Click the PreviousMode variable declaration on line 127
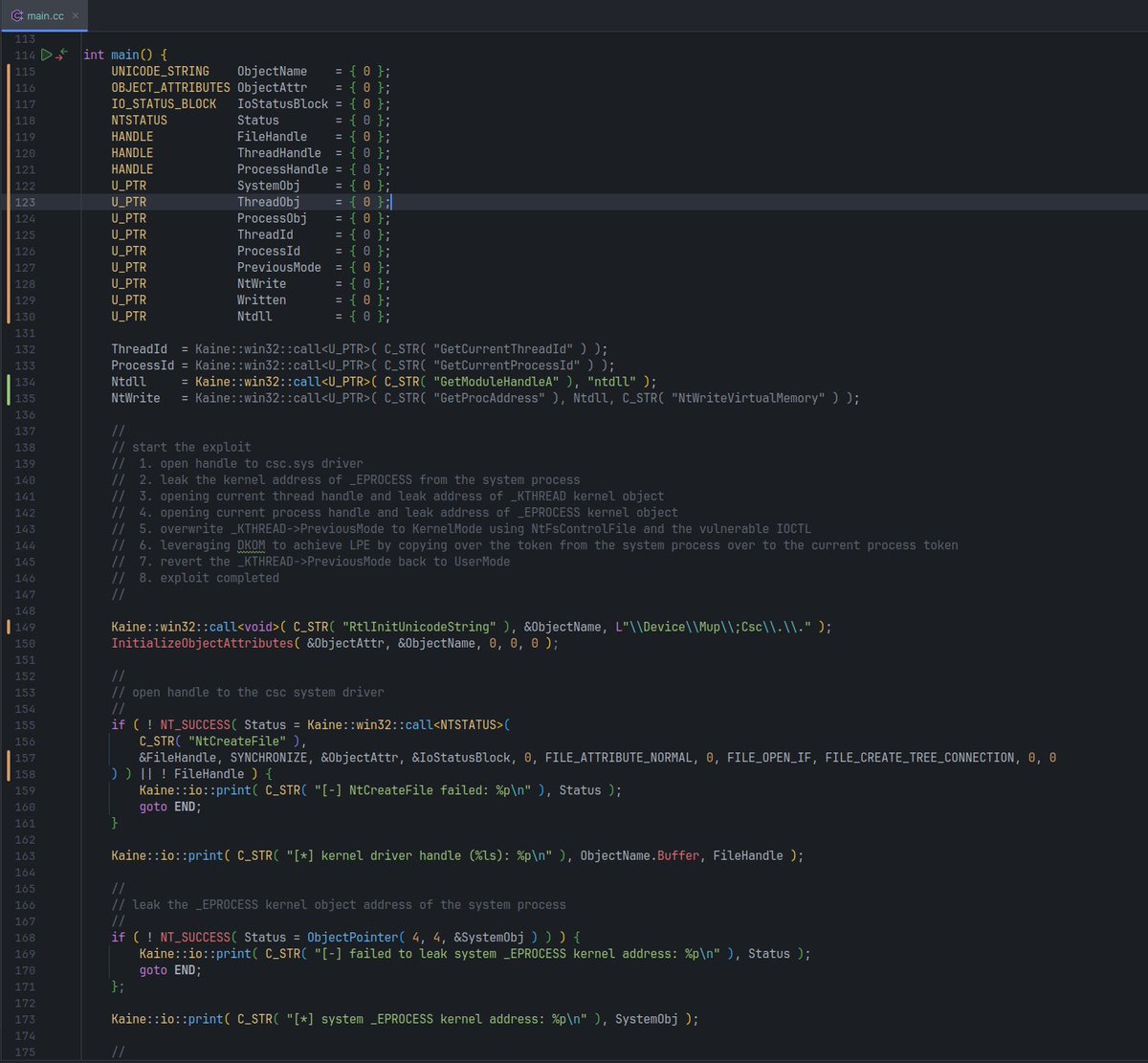 pyautogui.click(x=279, y=268)
